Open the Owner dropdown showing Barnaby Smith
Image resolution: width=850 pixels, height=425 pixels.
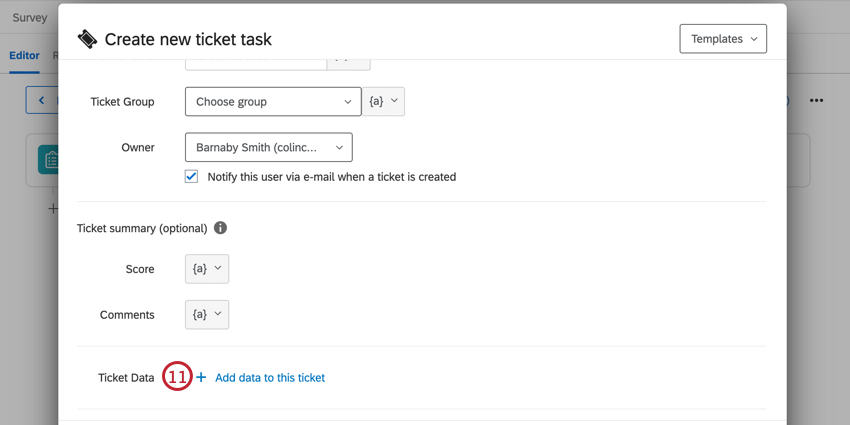click(x=268, y=148)
